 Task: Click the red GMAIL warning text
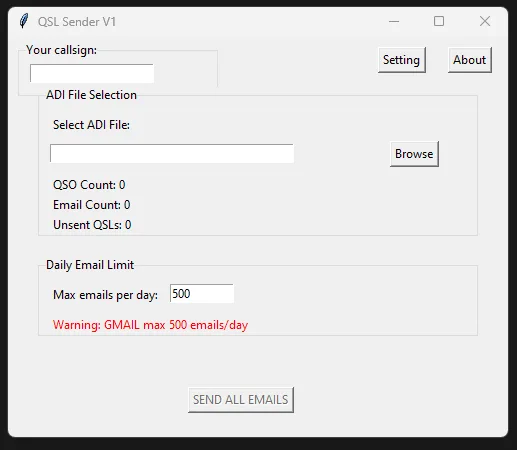(x=150, y=325)
